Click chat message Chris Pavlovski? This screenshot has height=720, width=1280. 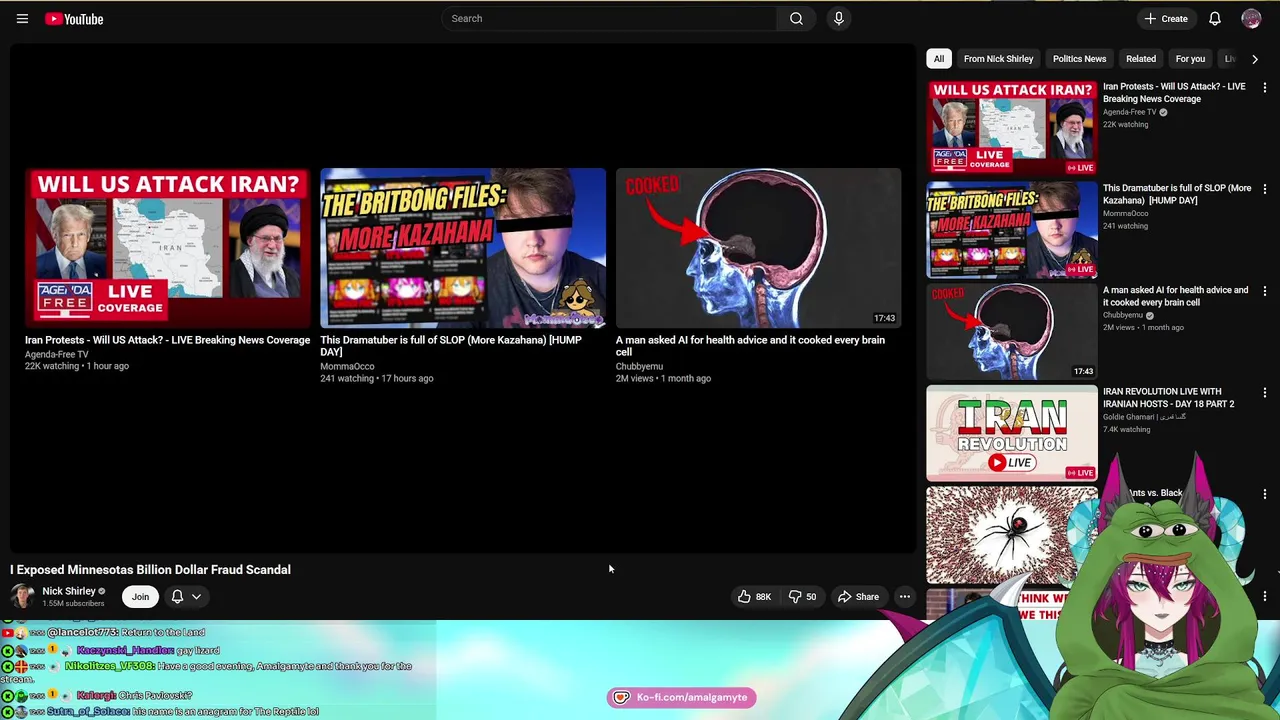[x=155, y=695]
